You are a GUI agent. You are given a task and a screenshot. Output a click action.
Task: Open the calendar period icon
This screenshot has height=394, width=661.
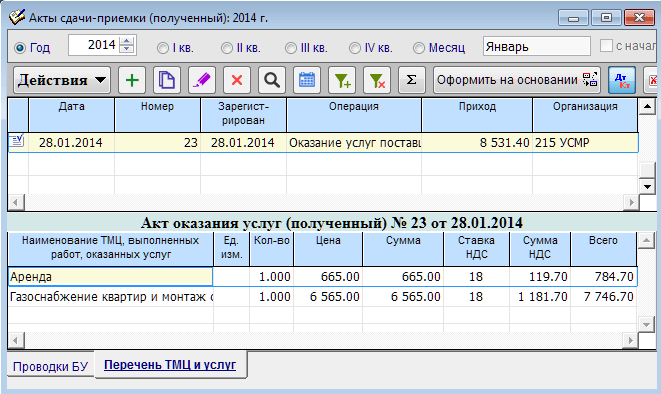coord(307,80)
